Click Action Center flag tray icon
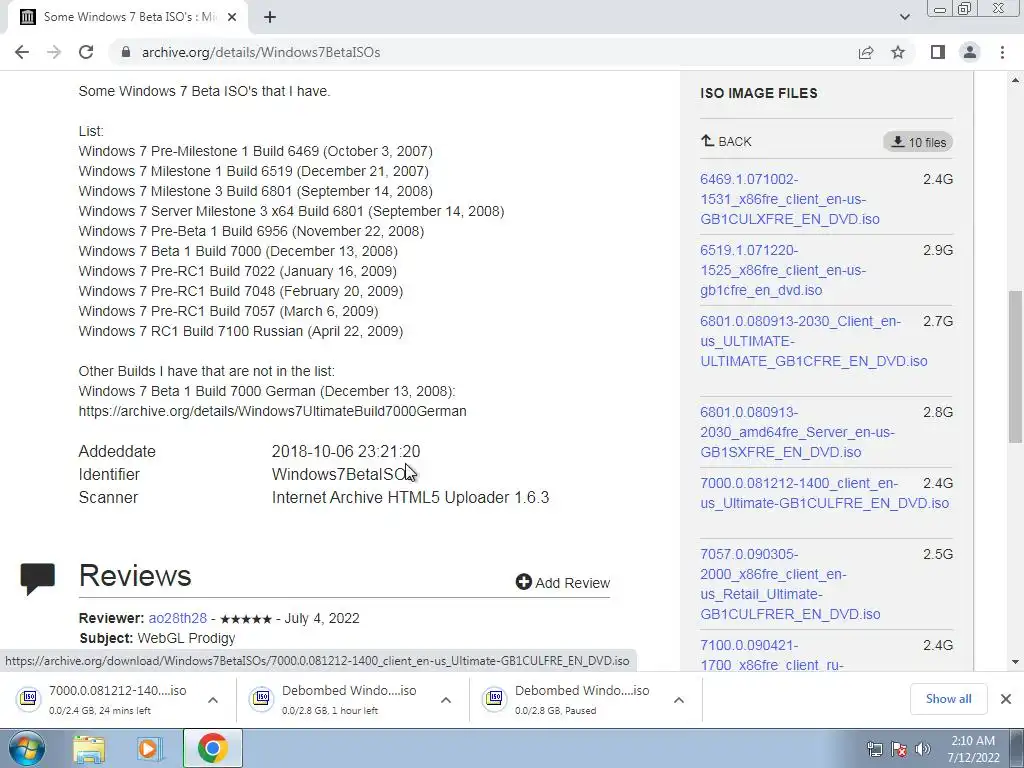1024x768 pixels. click(x=899, y=749)
